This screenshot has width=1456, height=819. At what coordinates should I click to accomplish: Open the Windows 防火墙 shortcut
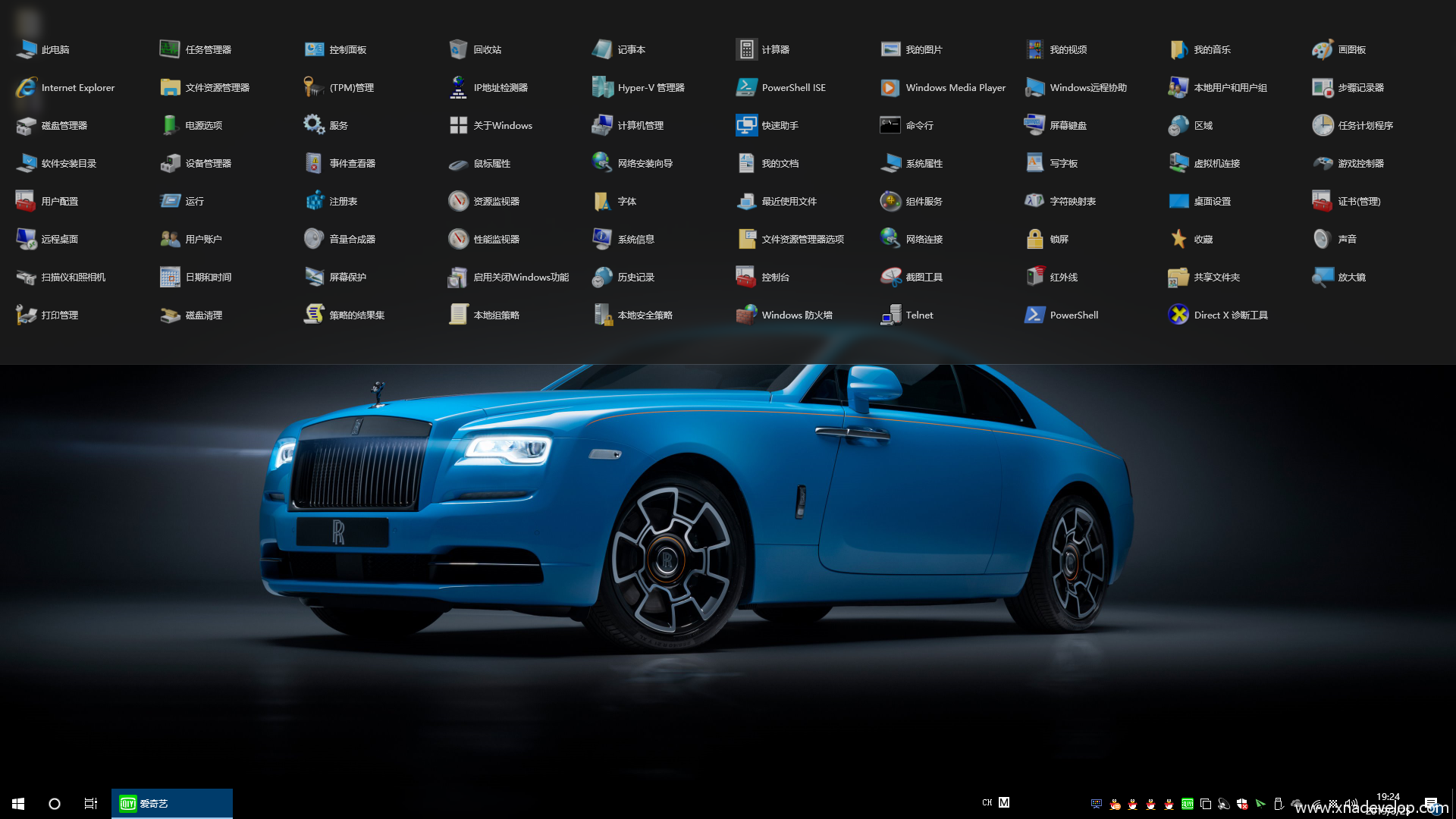pos(746,315)
